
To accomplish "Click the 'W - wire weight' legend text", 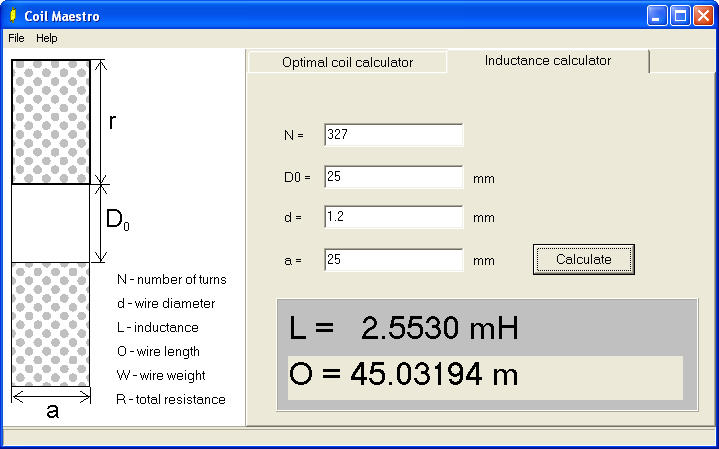I will tap(161, 376).
